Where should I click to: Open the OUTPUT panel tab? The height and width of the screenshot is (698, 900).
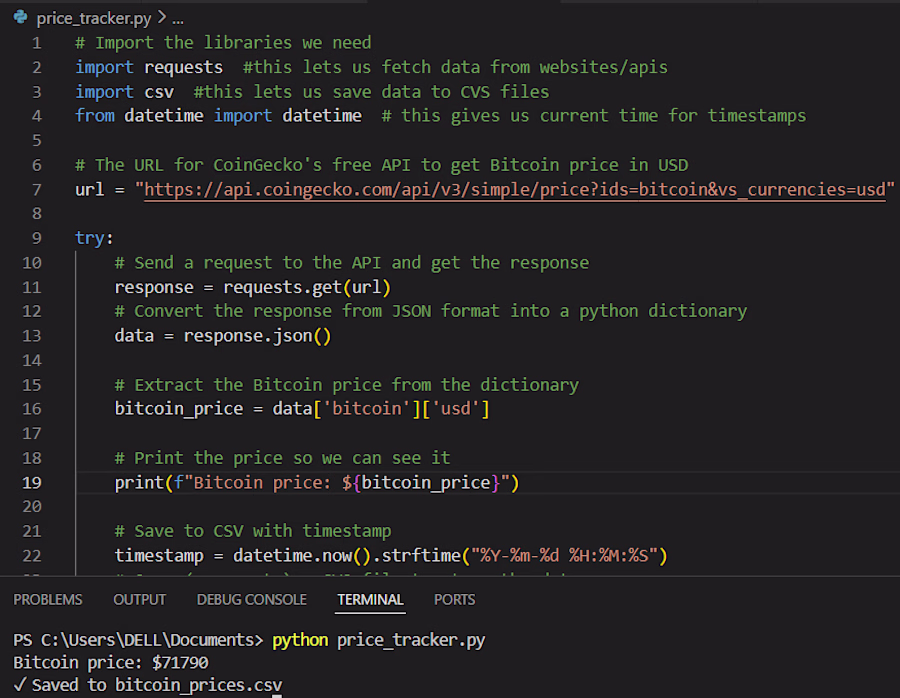click(139, 600)
